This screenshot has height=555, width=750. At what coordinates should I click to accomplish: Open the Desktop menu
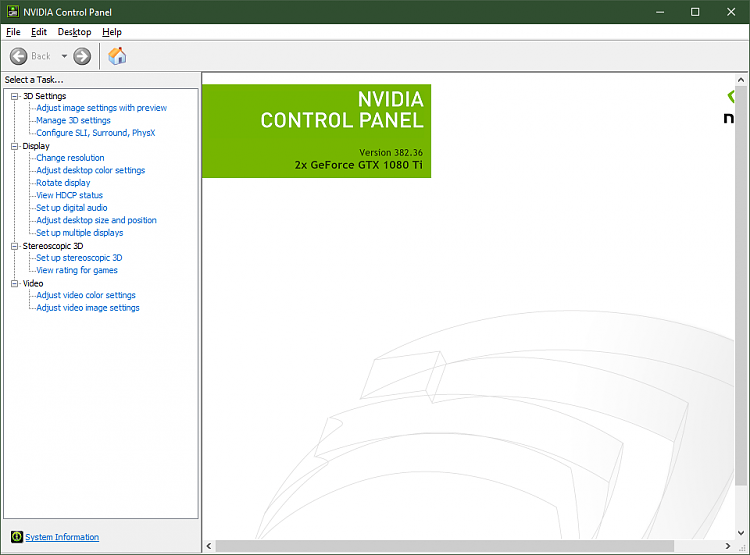tap(74, 32)
